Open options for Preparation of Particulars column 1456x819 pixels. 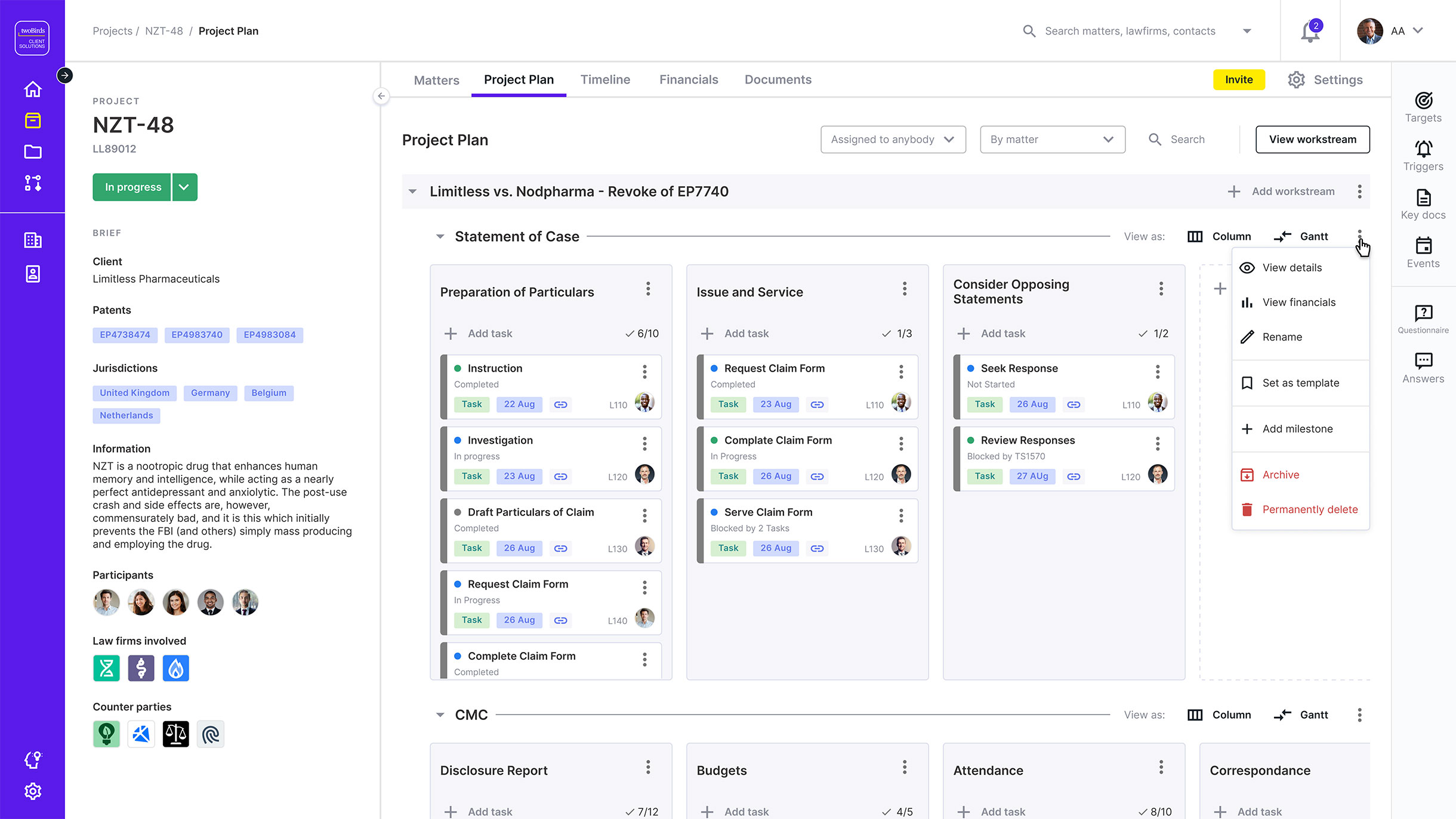pos(648,289)
